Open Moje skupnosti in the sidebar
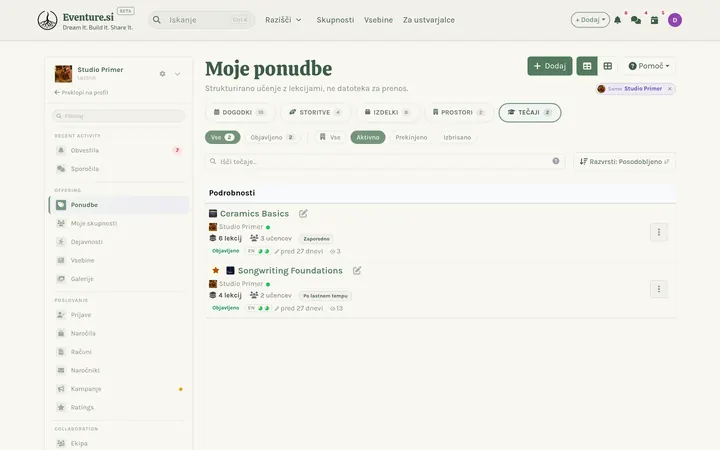Image resolution: width=720 pixels, height=450 pixels. [x=118, y=224]
